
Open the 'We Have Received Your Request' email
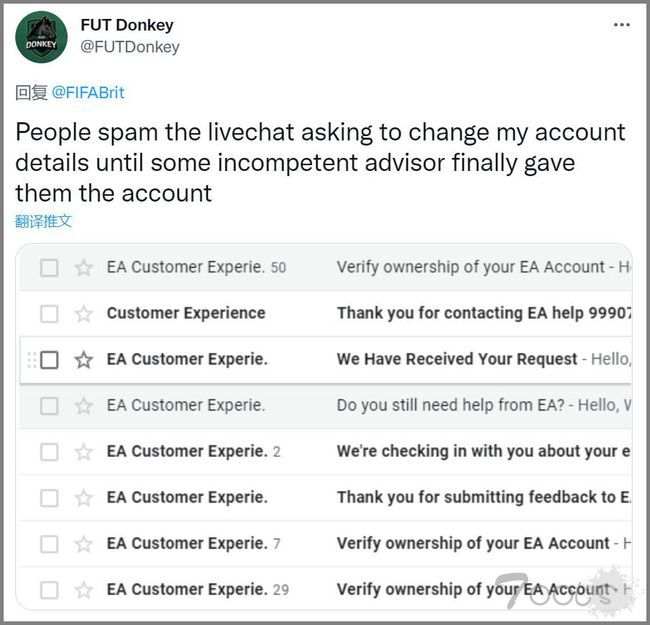pos(457,359)
